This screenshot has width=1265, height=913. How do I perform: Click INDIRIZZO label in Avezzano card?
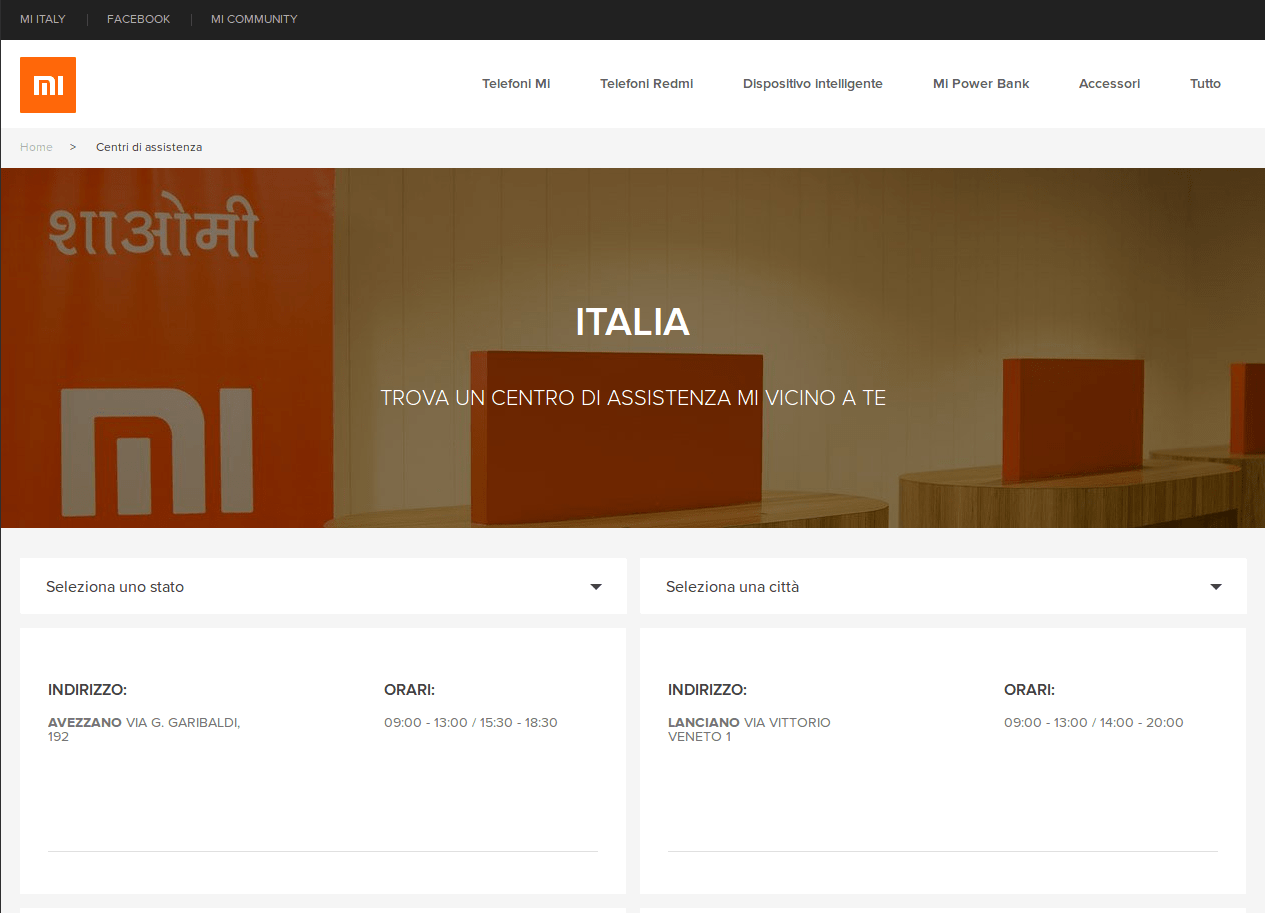[88, 690]
